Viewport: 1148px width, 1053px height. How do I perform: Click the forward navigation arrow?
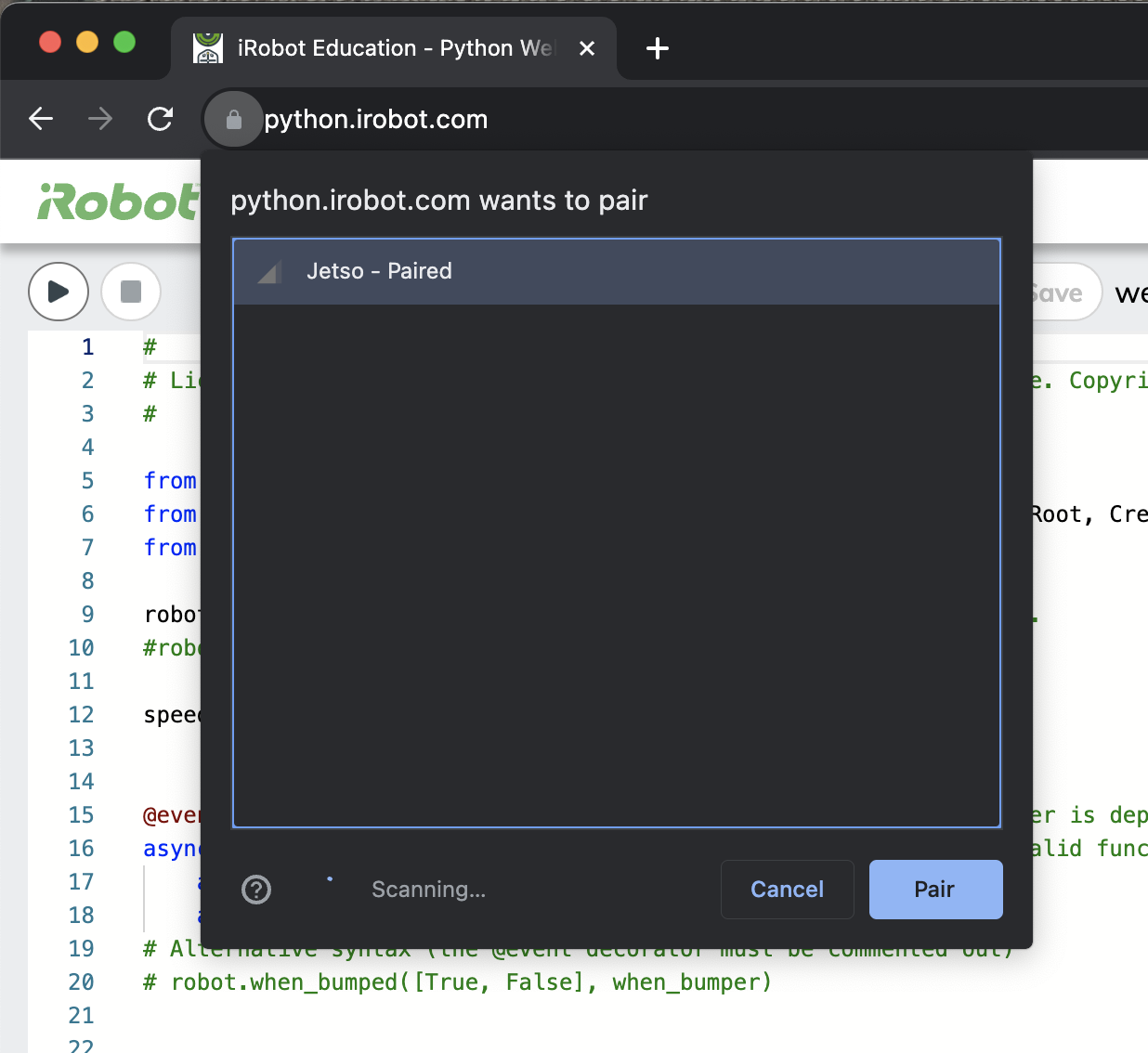coord(100,119)
